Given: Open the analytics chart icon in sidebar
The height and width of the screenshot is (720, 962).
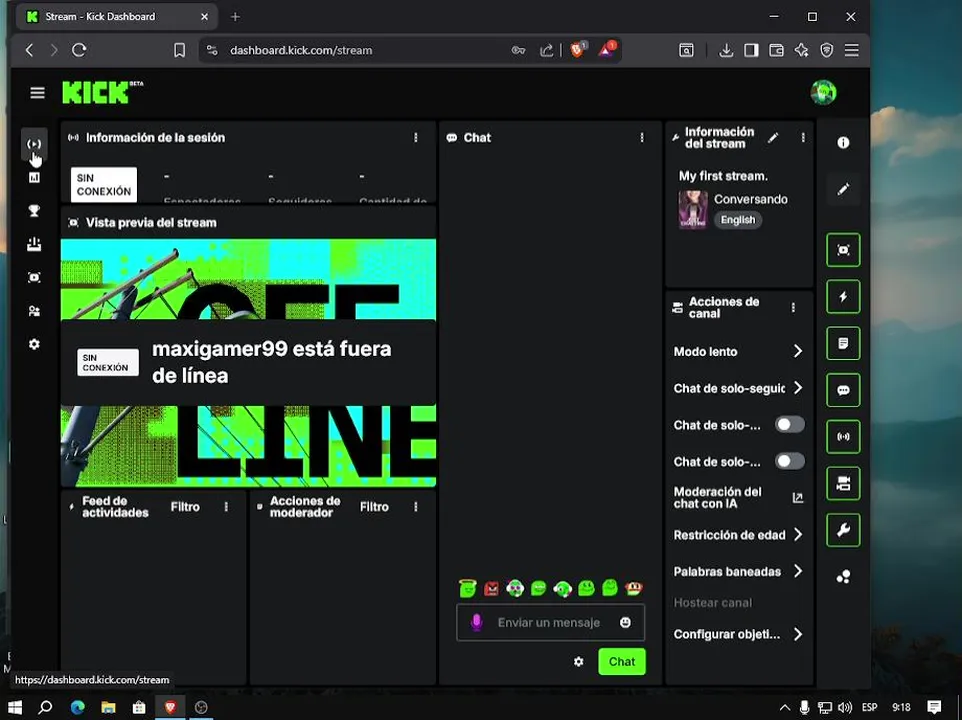Looking at the screenshot, I should tap(34, 177).
